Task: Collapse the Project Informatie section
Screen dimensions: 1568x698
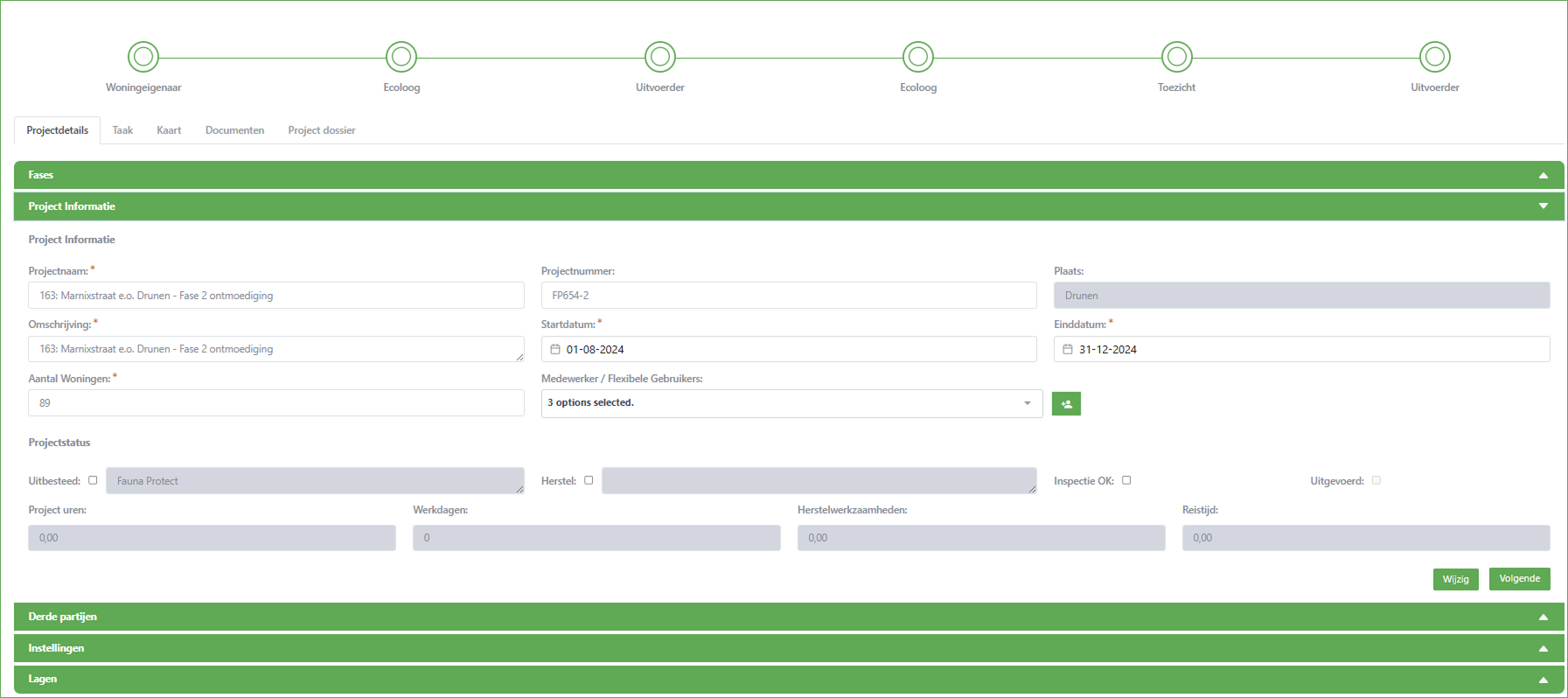Action: click(1543, 206)
